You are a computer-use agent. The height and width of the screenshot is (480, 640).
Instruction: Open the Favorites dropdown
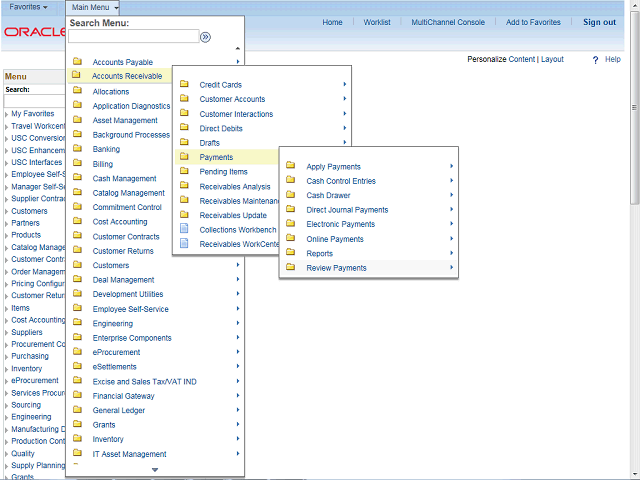tap(28, 7)
